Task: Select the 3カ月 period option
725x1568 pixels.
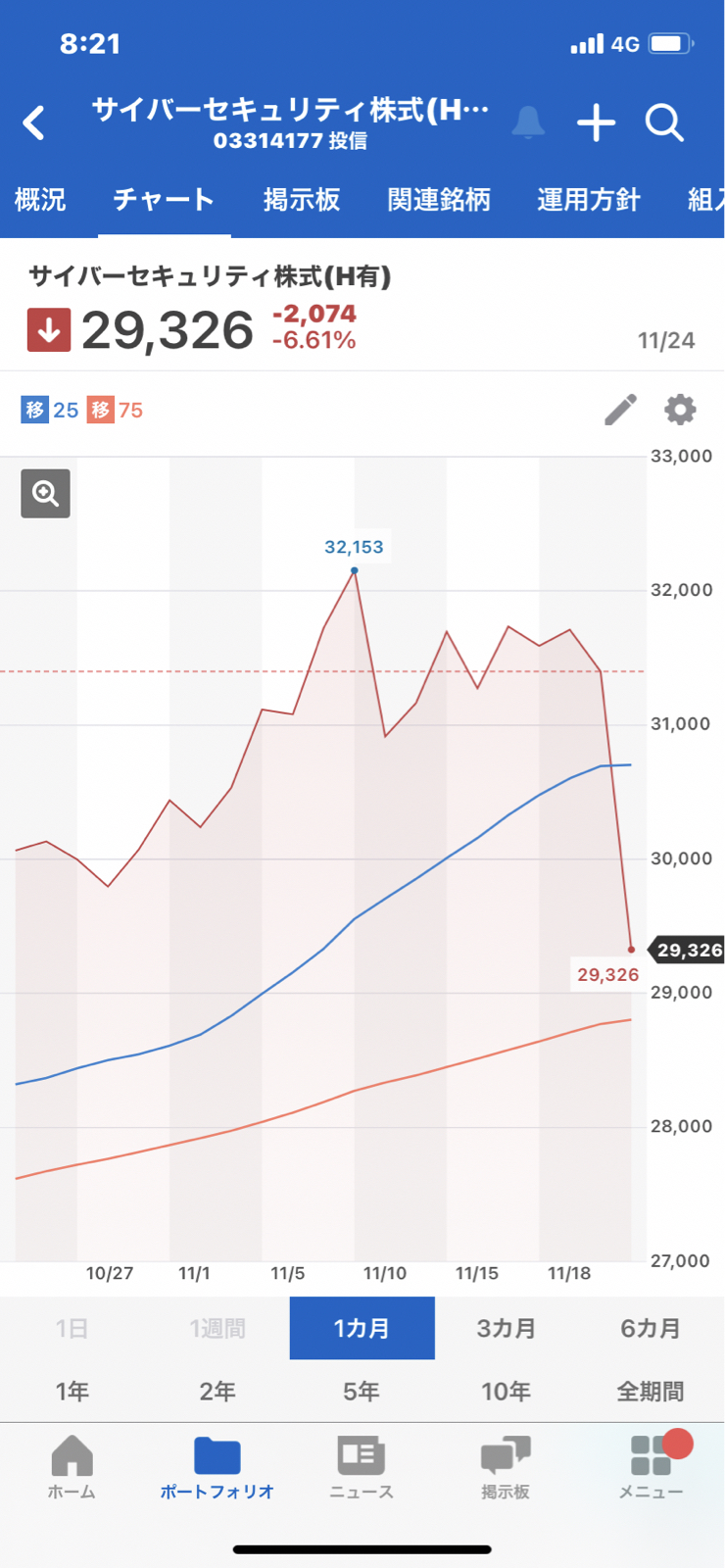Action: pos(507,1328)
